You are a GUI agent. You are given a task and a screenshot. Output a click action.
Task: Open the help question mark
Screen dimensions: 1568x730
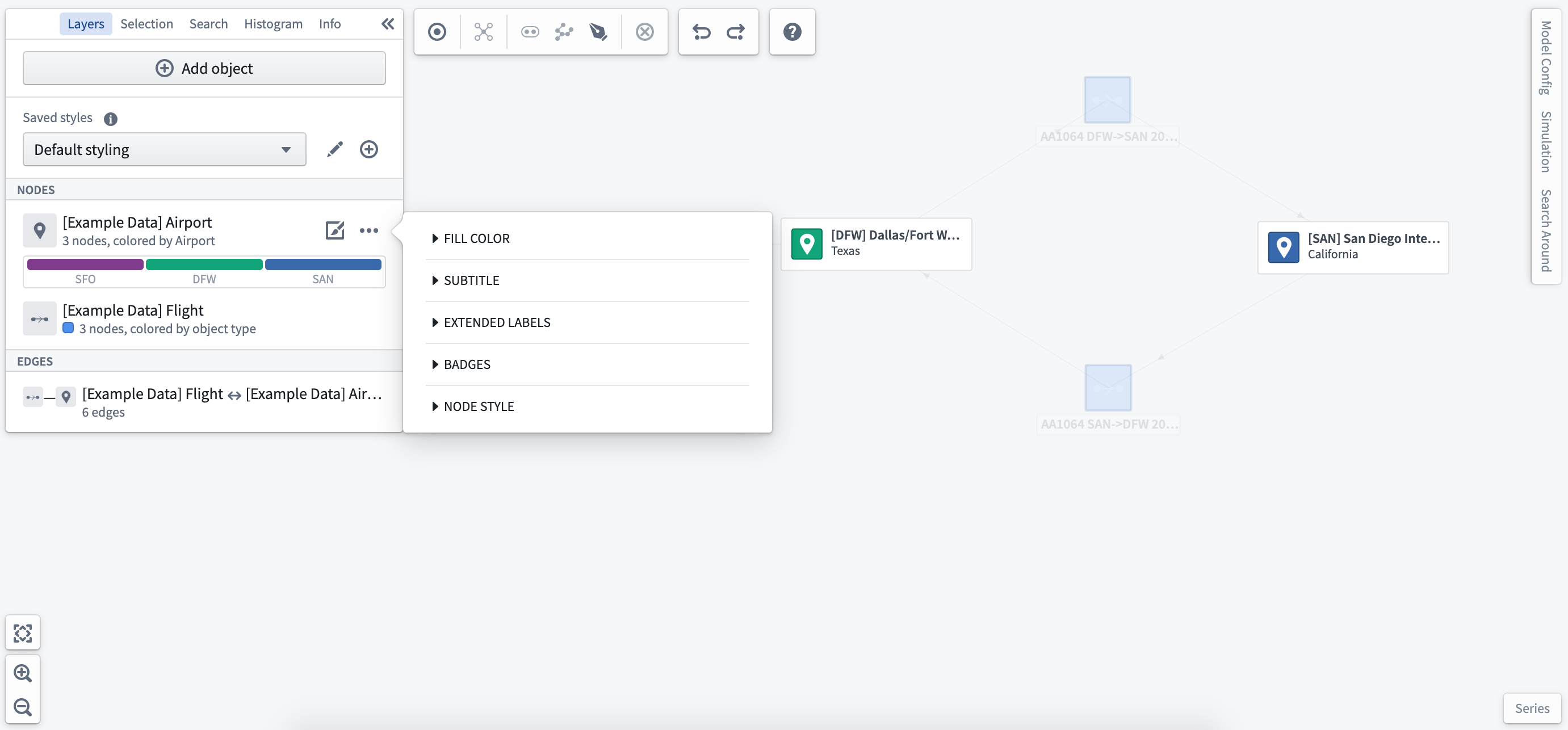(792, 32)
